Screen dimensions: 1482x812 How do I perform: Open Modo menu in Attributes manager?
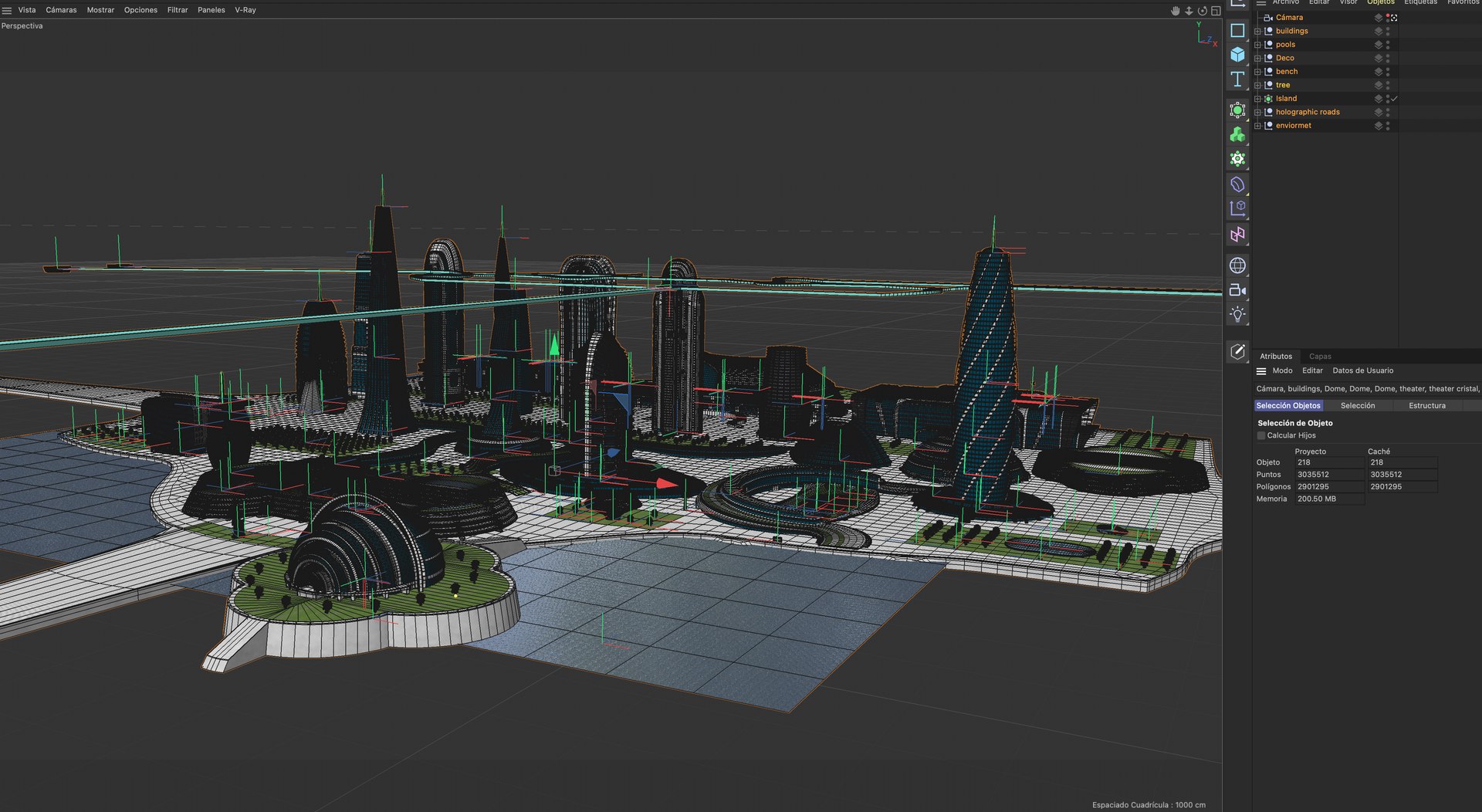tap(1282, 371)
